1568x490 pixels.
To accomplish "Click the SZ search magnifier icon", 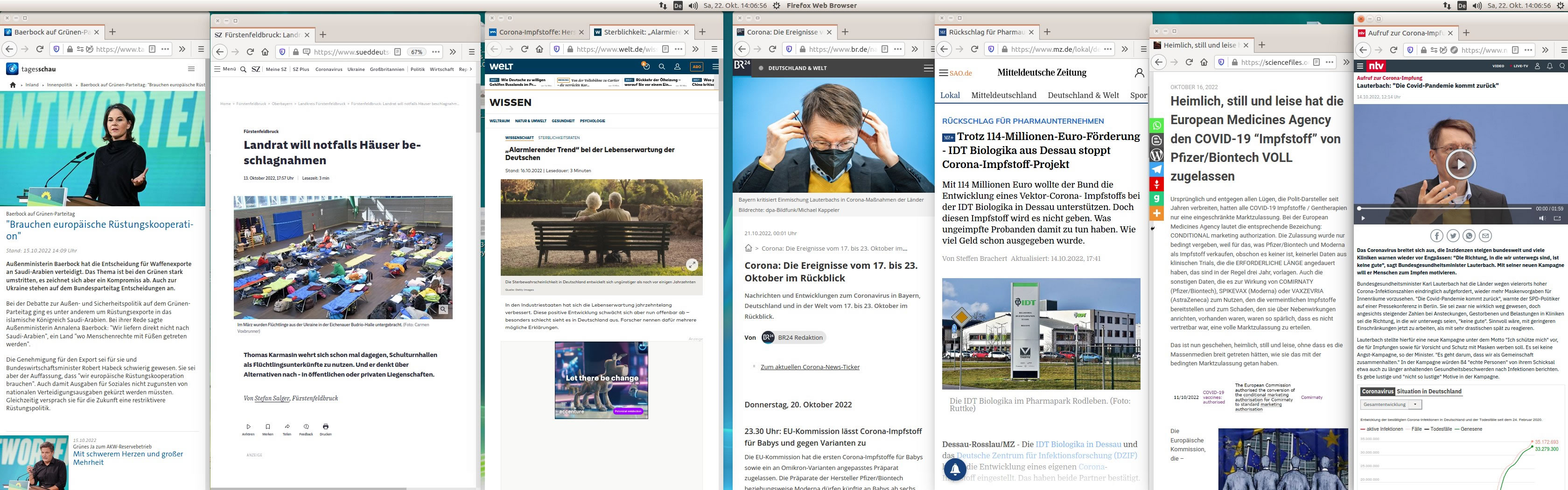I will tap(244, 70).
